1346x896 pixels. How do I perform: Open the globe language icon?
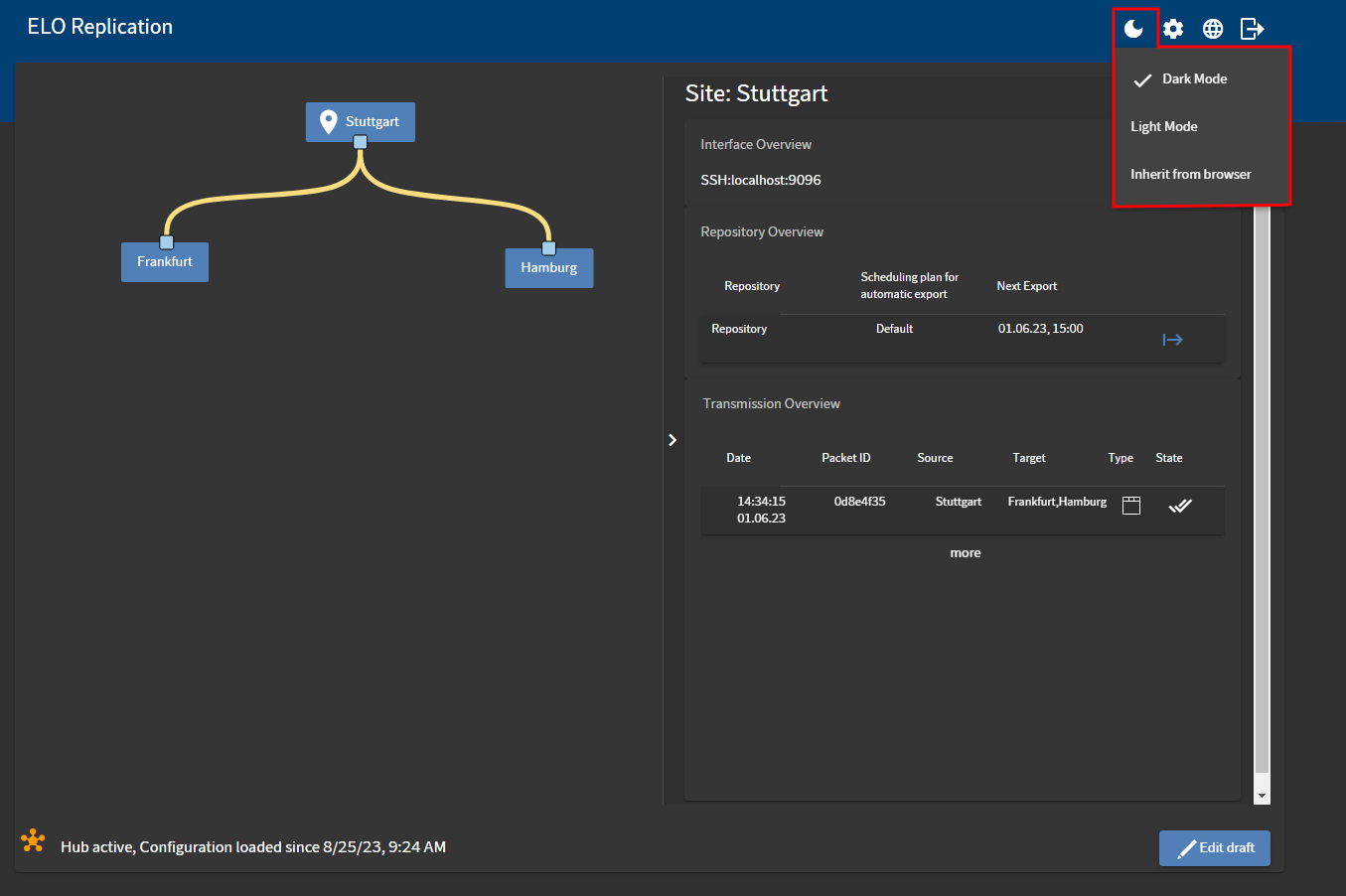(x=1213, y=29)
